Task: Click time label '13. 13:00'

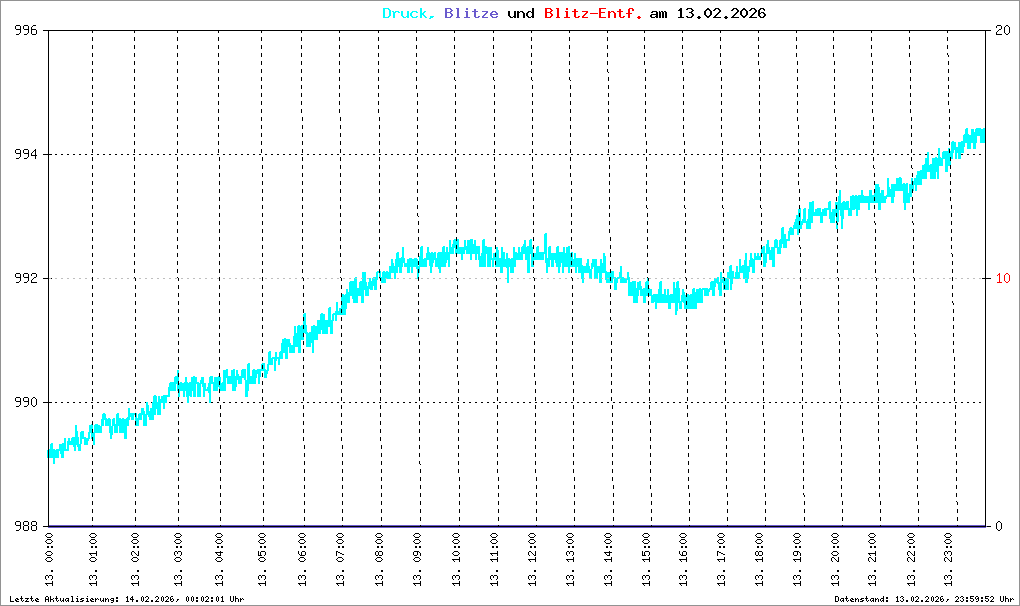Action: [571, 559]
